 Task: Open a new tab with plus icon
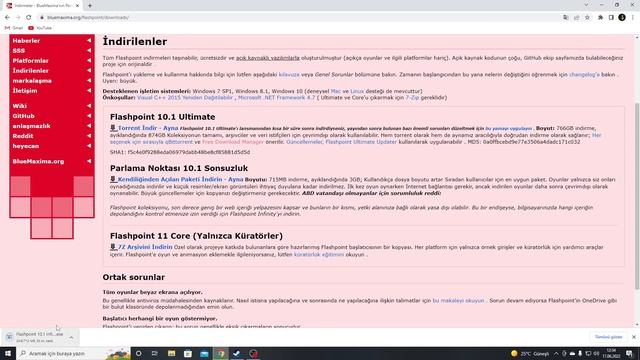[90, 6]
